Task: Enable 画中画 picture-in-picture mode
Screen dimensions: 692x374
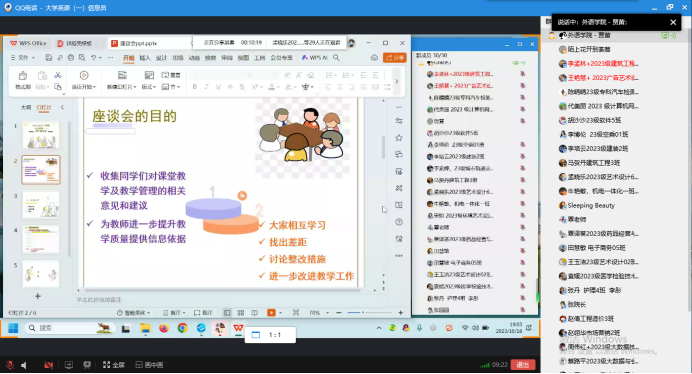Action: (x=149, y=365)
